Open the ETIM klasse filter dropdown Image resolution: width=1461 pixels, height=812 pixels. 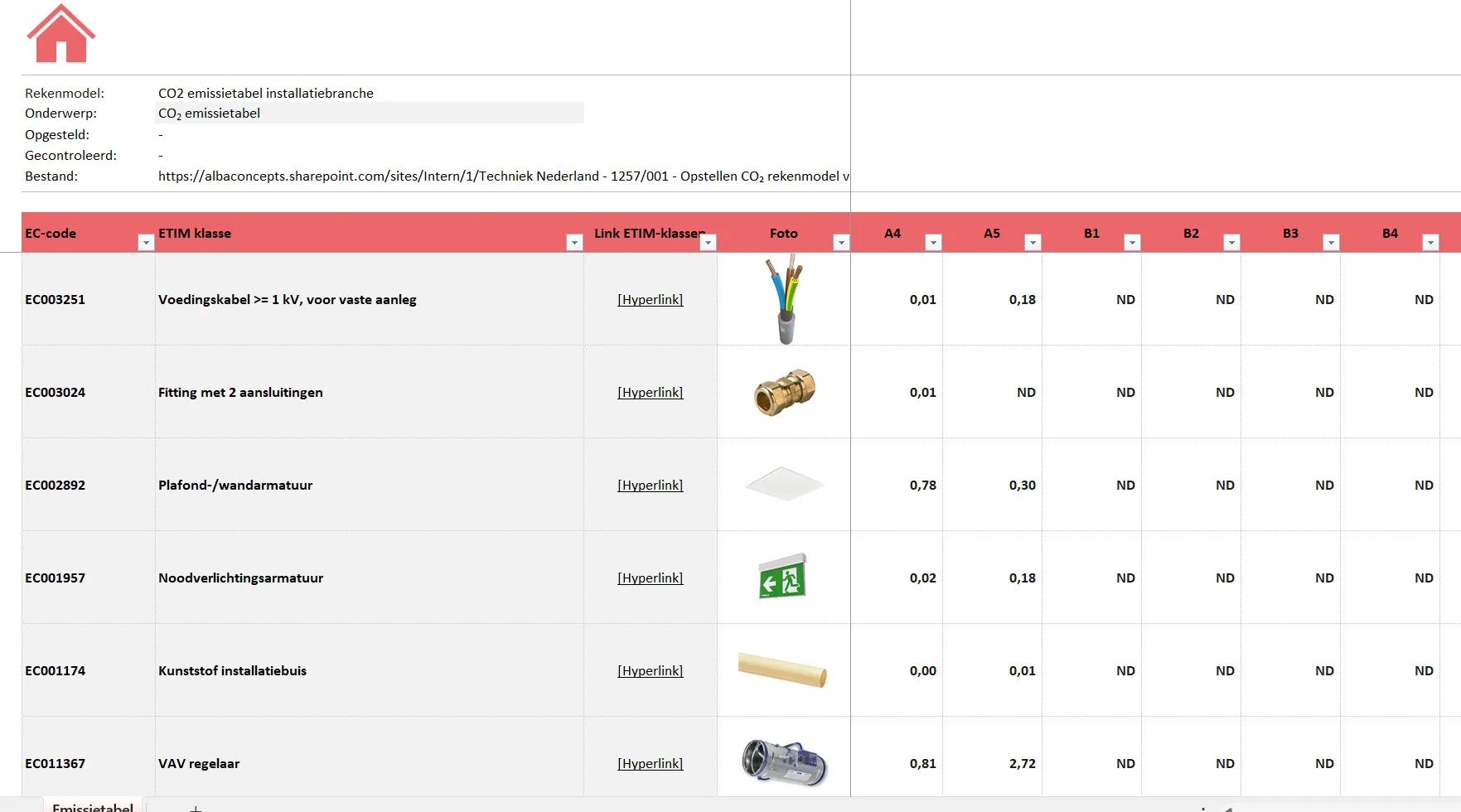point(574,242)
